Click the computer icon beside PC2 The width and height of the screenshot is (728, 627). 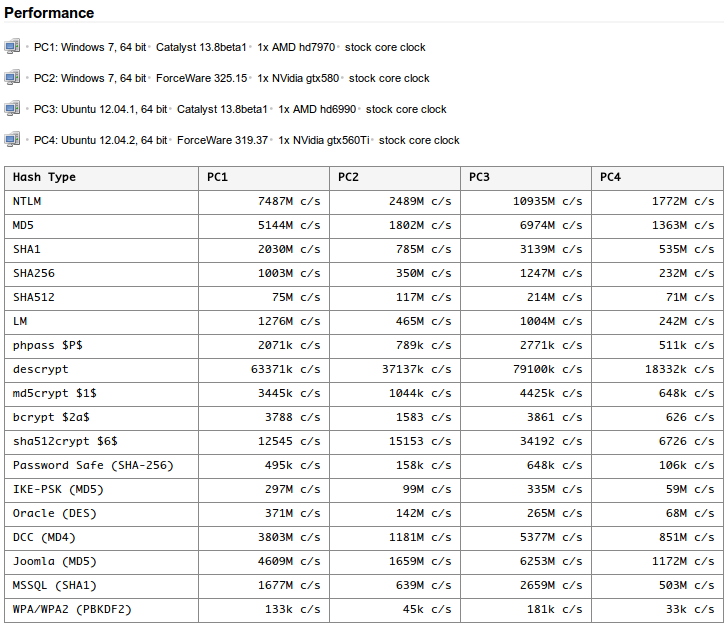(12, 77)
